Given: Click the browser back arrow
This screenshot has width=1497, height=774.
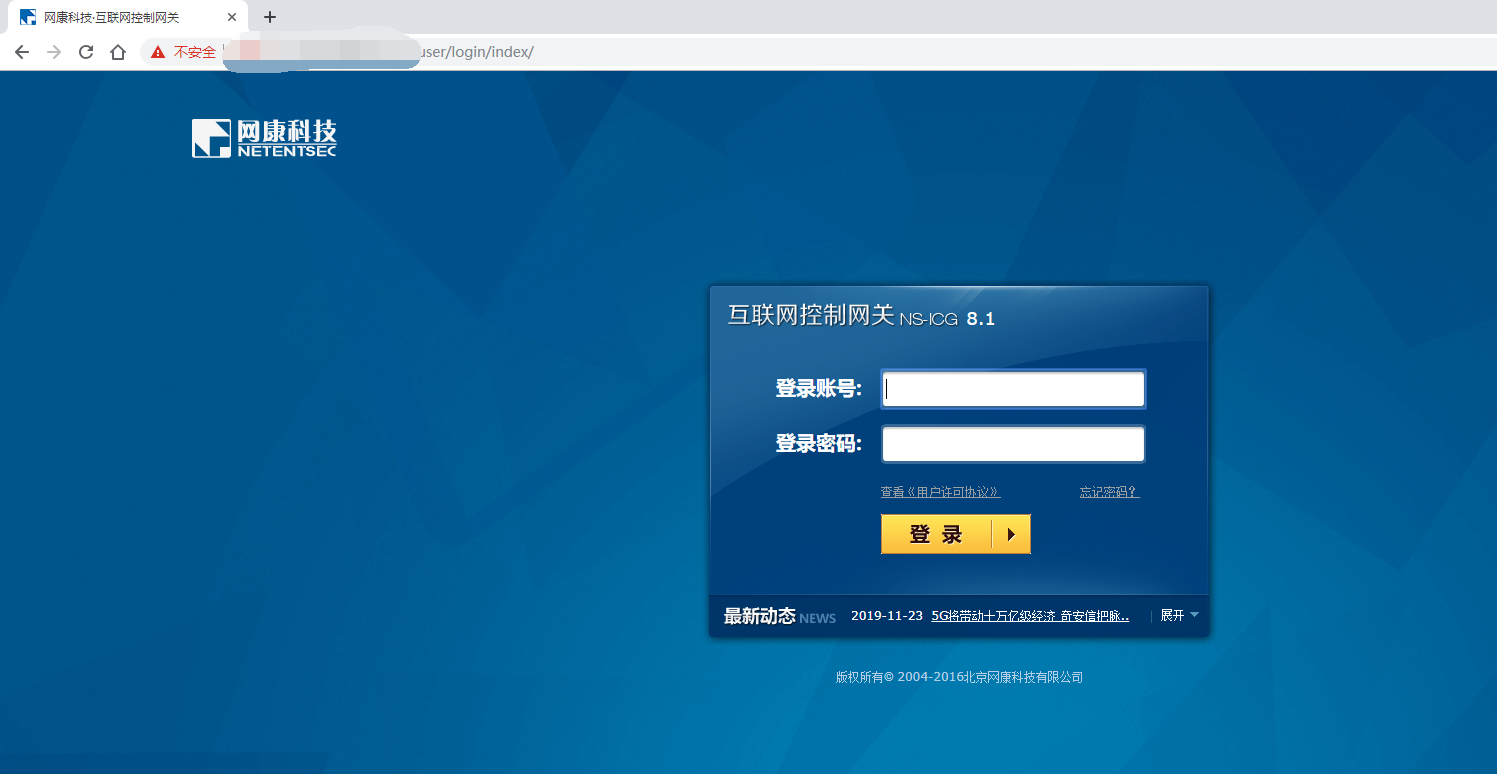Looking at the screenshot, I should click(x=22, y=52).
